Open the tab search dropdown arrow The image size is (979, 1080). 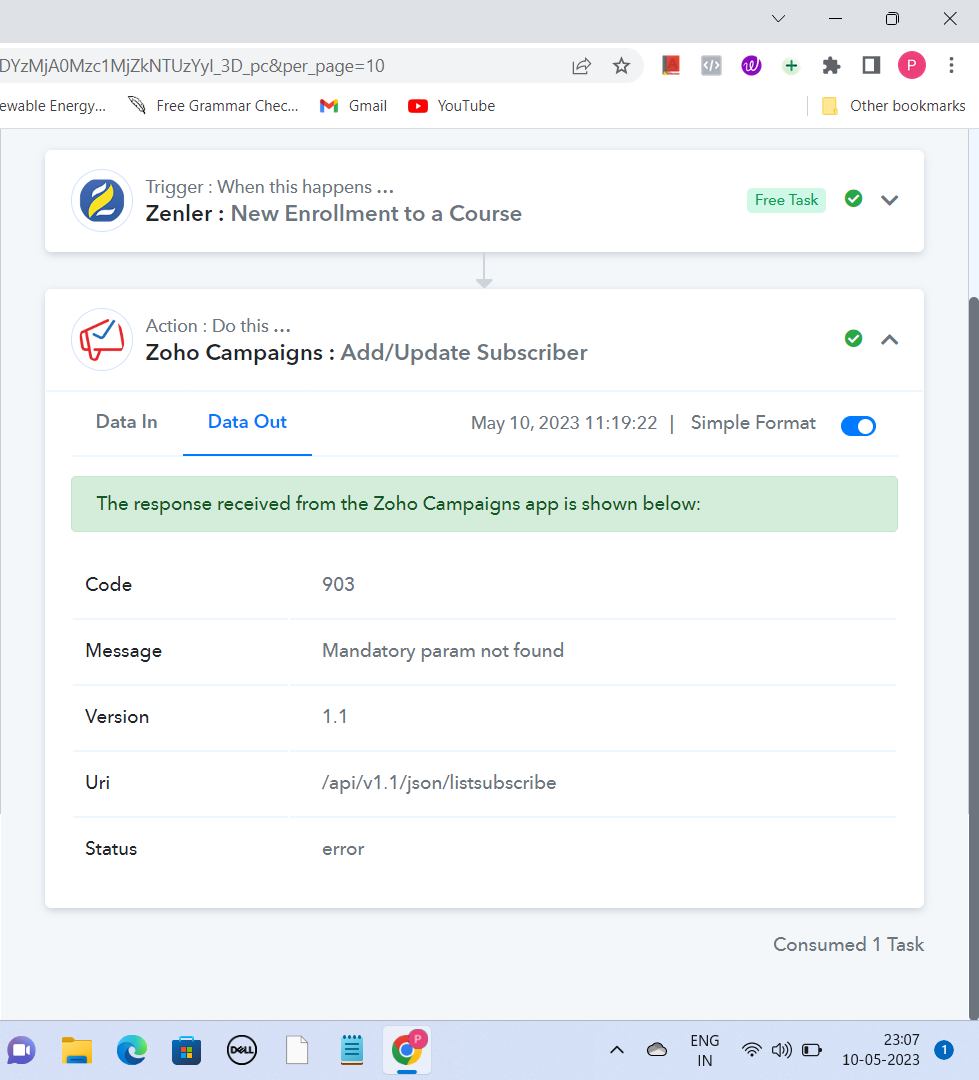(779, 19)
